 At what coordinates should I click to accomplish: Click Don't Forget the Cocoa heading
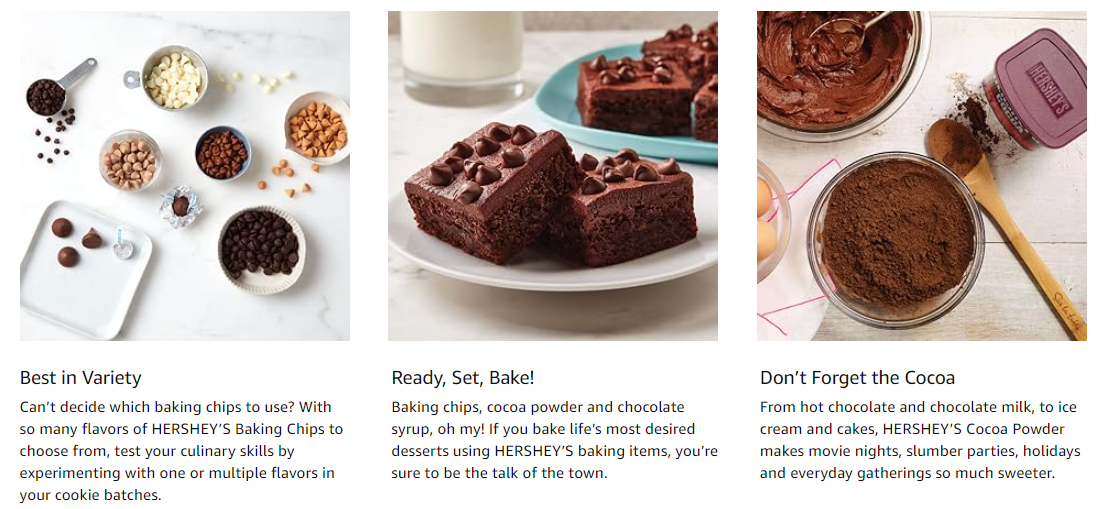[857, 378]
